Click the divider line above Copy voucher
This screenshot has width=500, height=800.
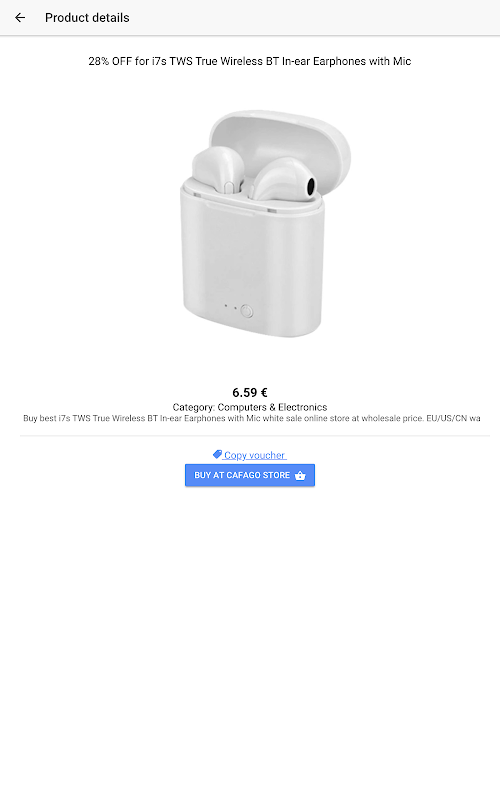255,436
